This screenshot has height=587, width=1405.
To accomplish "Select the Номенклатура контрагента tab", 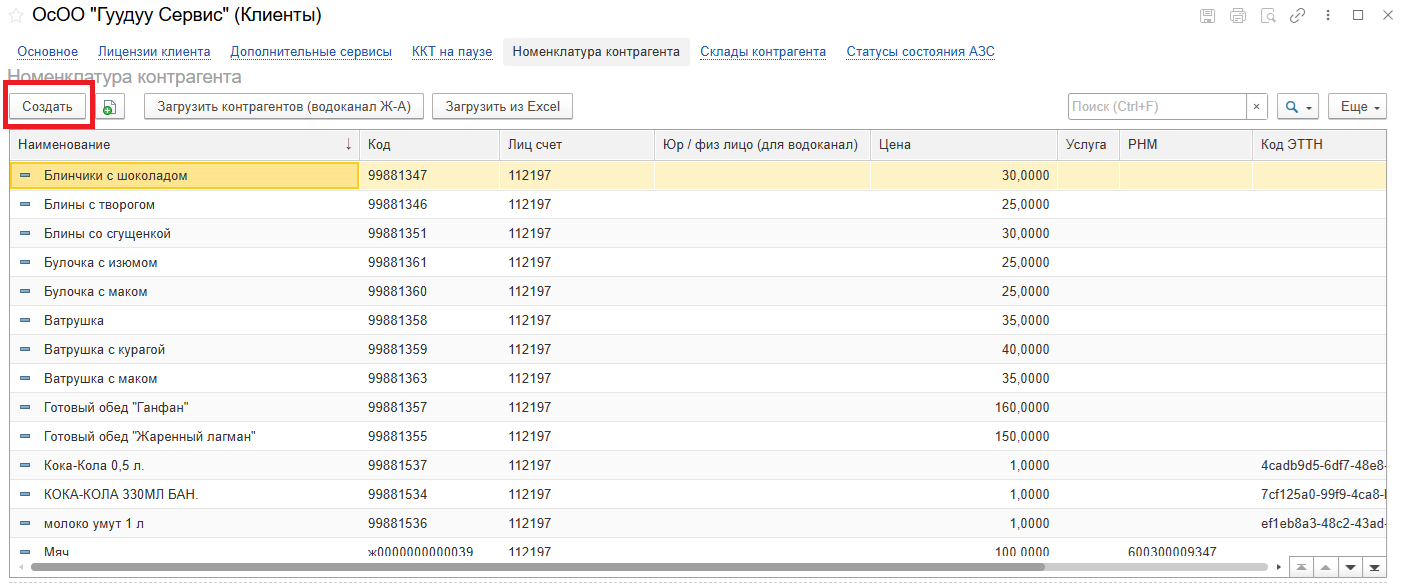I will click(x=596, y=52).
